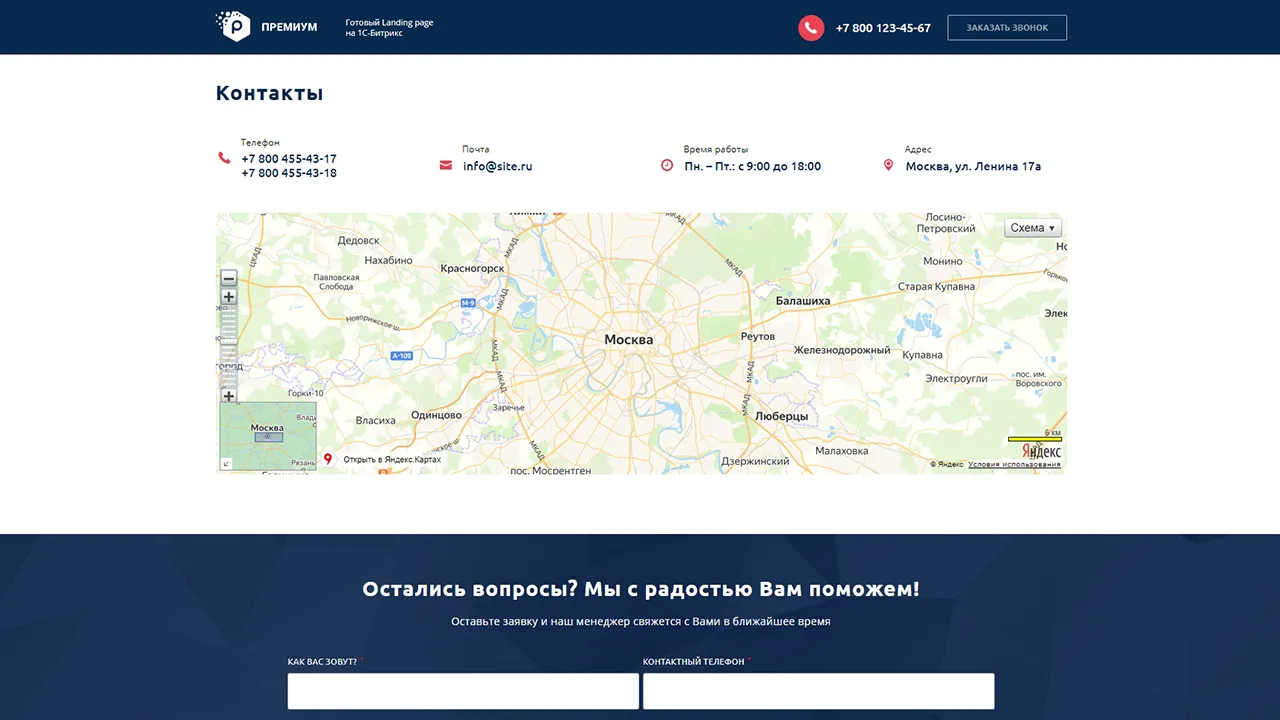Click the Дедовск label on the map
The height and width of the screenshot is (720, 1280).
click(358, 240)
